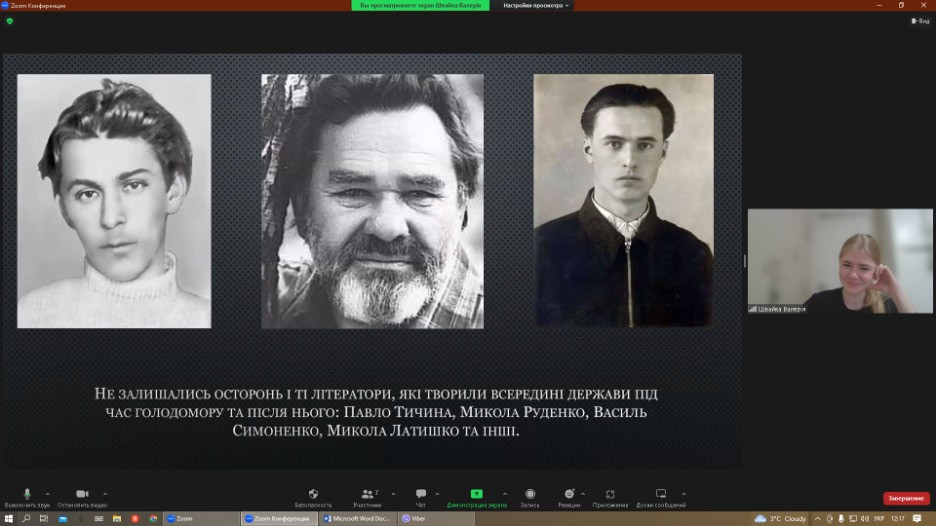The width and height of the screenshot is (936, 526).
Task: Open the notification center icon
Action: click(x=917, y=519)
